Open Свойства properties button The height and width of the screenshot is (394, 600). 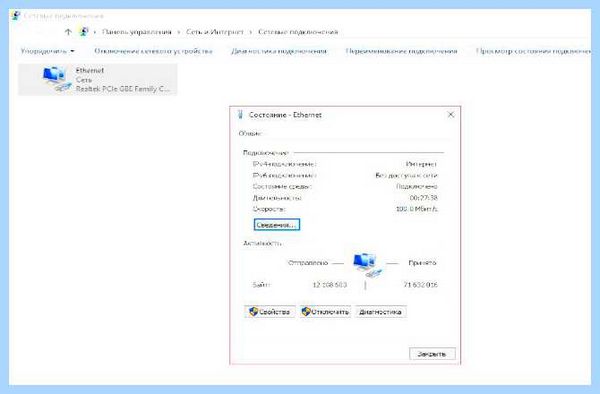click(x=270, y=312)
